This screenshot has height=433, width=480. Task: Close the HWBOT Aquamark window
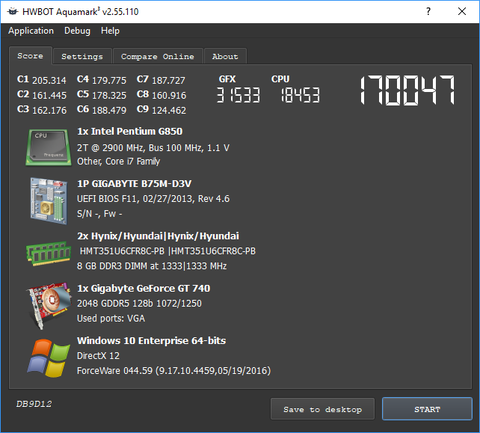pos(462,12)
